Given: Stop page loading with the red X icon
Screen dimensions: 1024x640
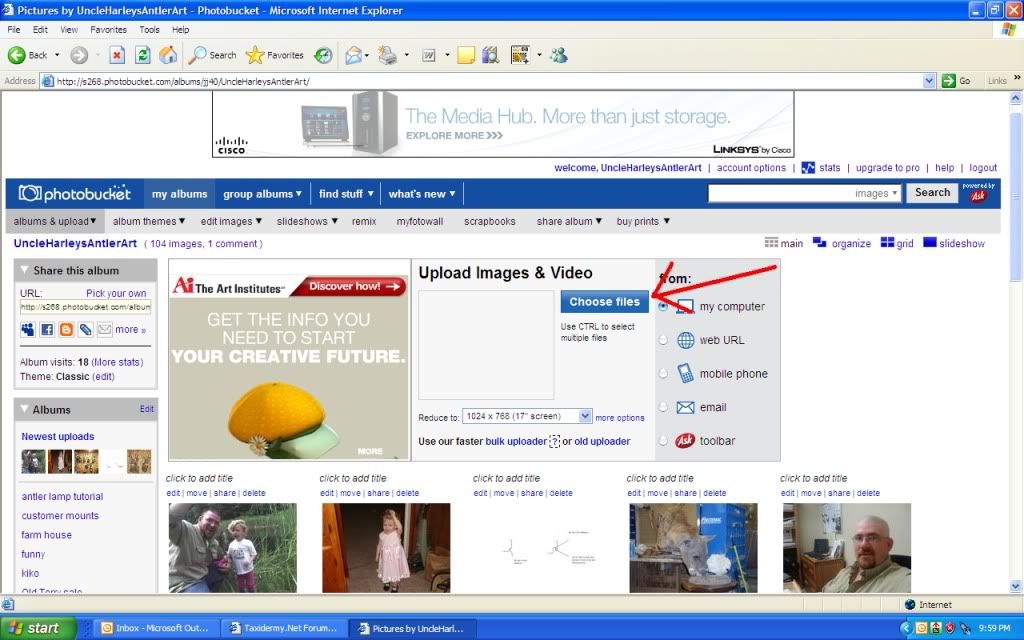Looking at the screenshot, I should (117, 56).
